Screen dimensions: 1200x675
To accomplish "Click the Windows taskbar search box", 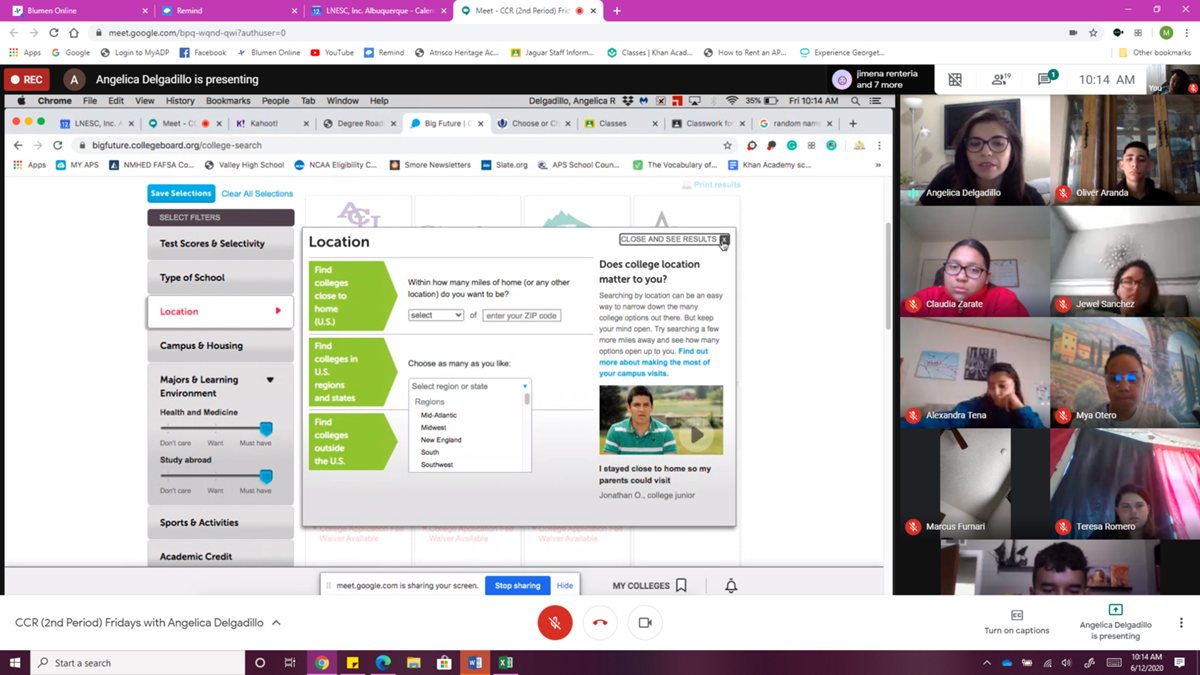I will pos(139,662).
